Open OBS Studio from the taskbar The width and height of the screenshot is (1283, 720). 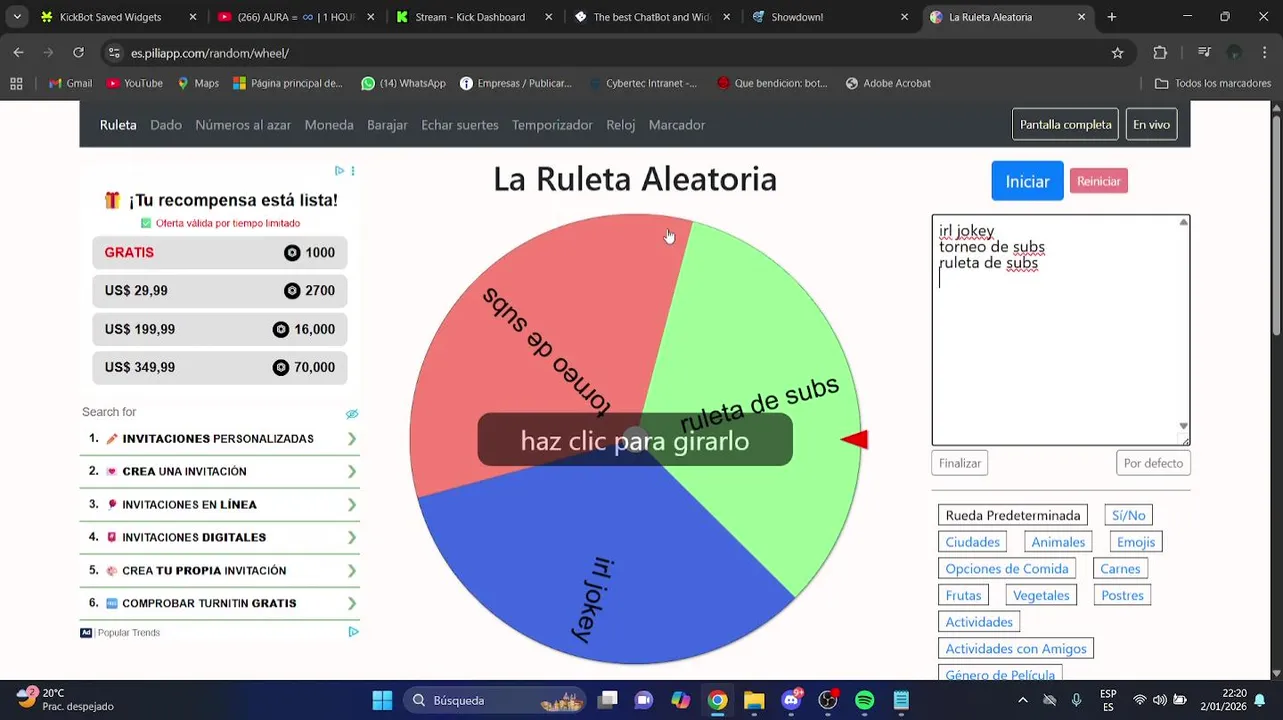(x=828, y=700)
